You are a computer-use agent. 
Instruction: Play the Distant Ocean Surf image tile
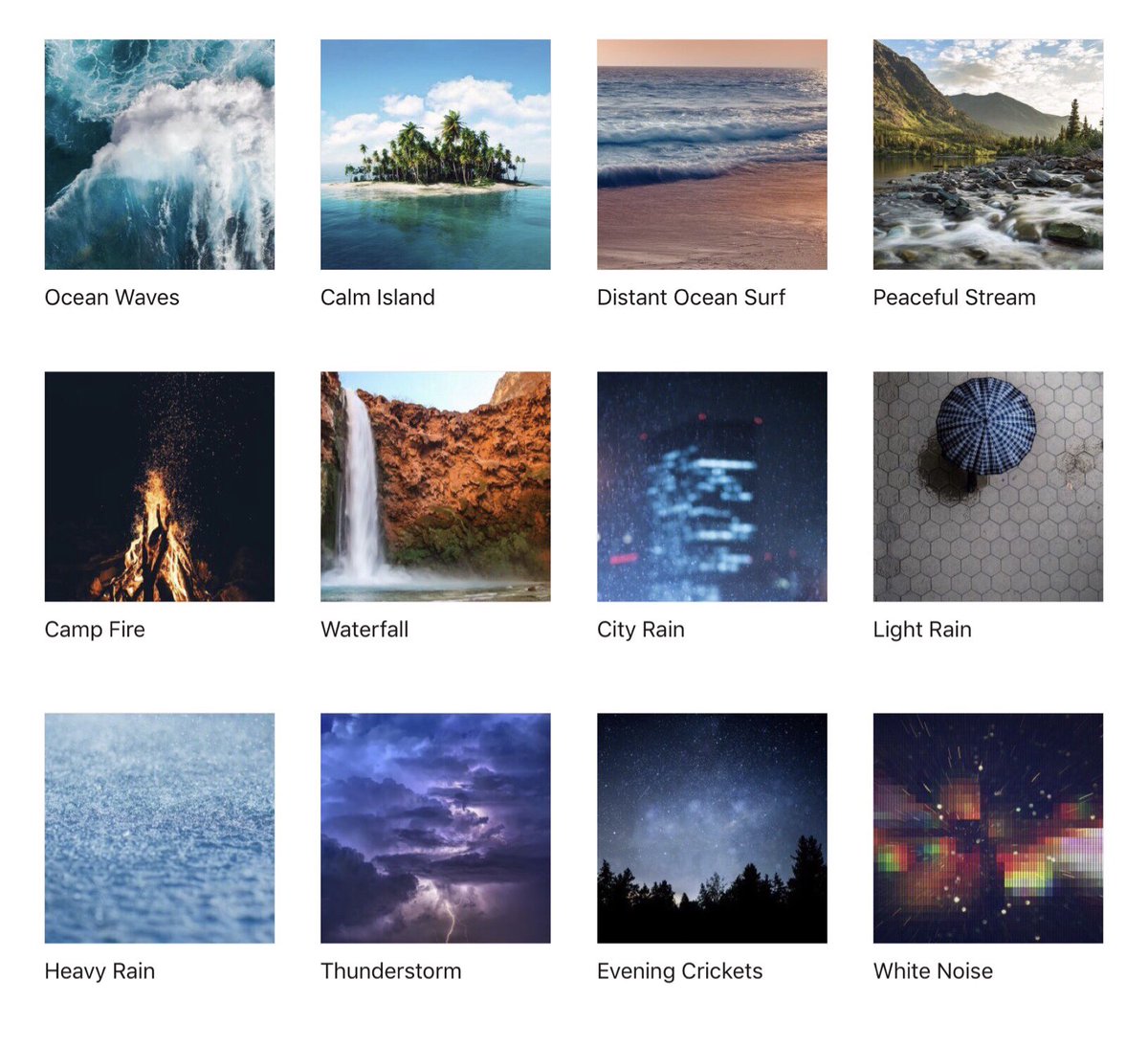(712, 154)
